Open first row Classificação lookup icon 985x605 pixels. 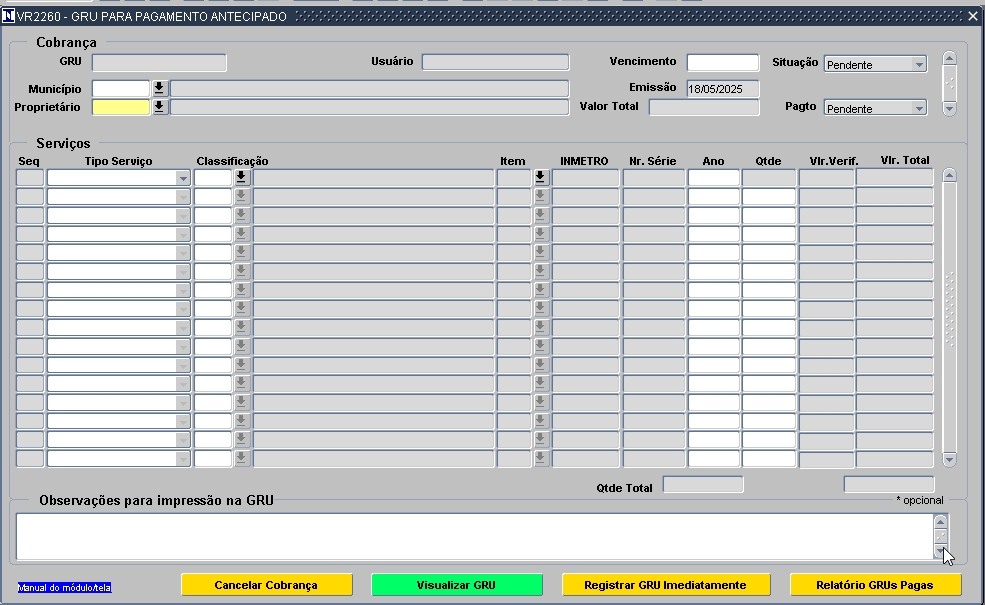coord(241,178)
